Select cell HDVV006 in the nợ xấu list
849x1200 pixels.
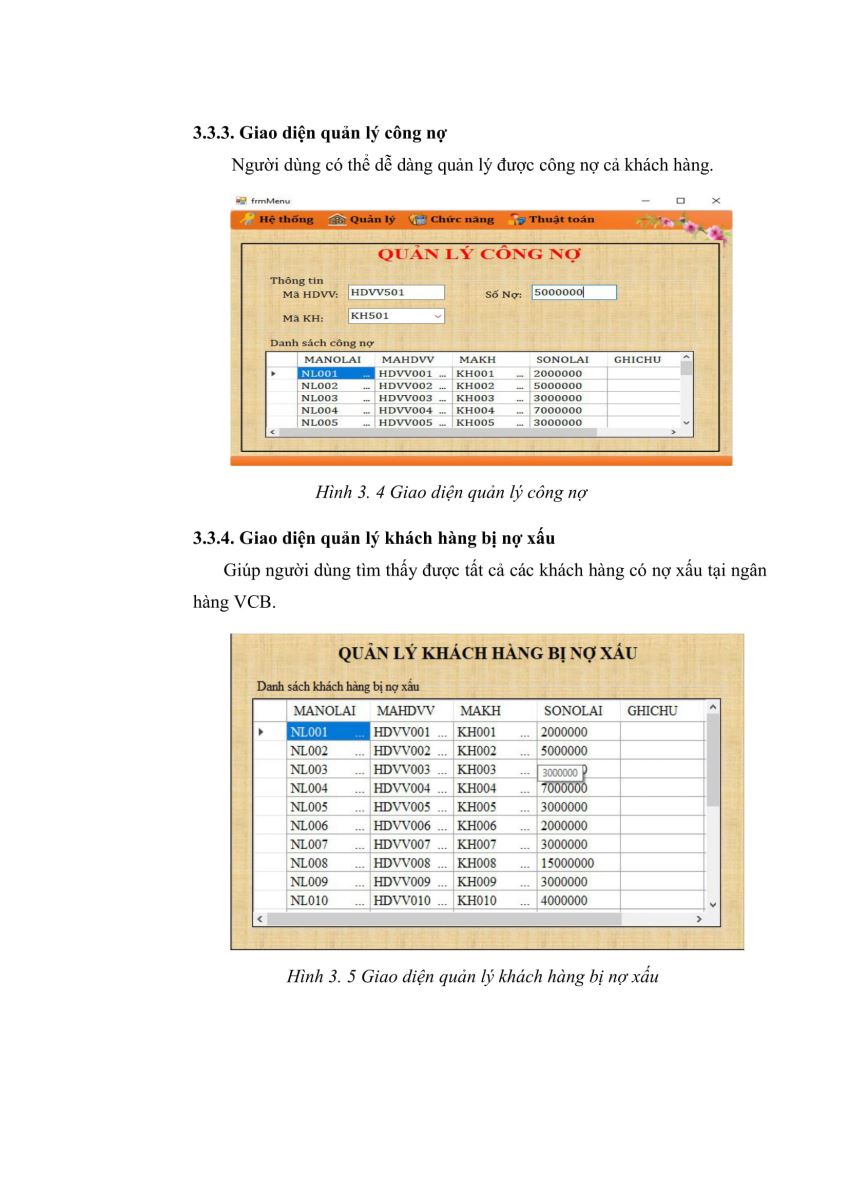411,826
